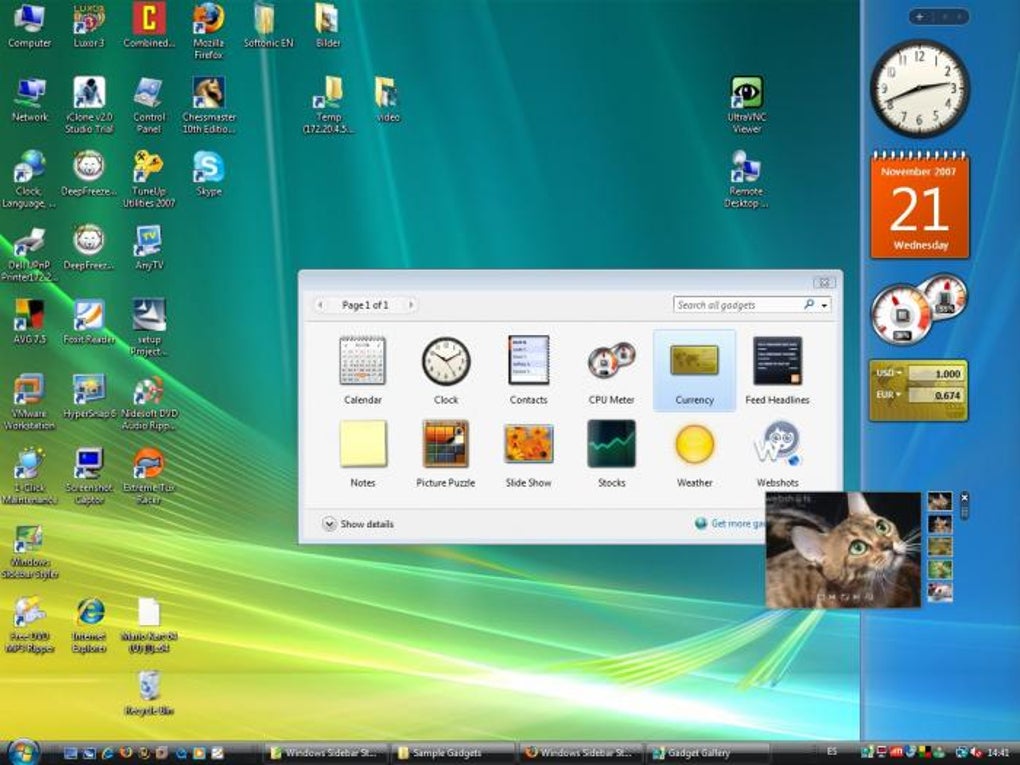Open the video folder on desktop
The image size is (1020, 765).
point(388,100)
